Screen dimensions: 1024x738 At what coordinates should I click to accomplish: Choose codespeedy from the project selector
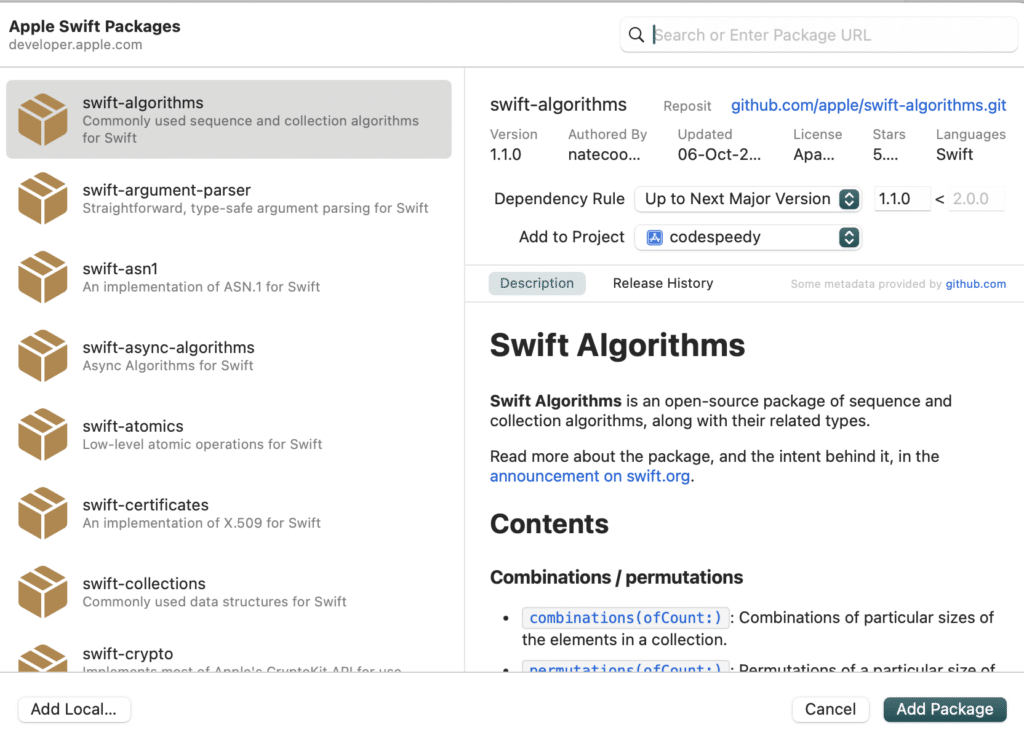747,237
